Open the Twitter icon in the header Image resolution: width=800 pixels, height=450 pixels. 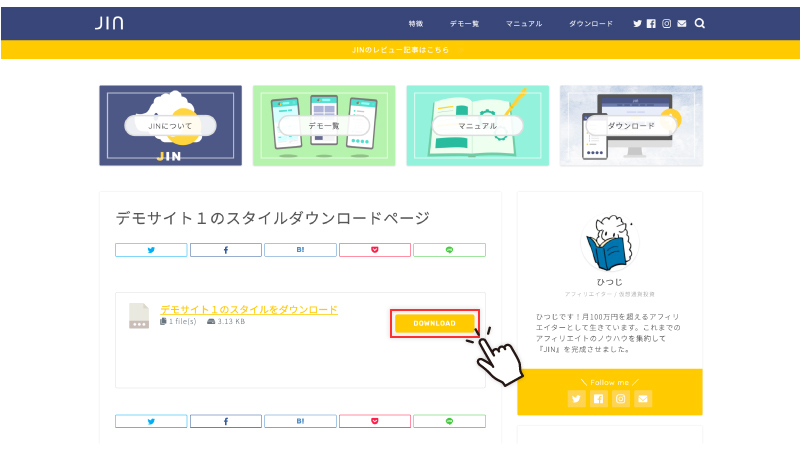[637, 23]
